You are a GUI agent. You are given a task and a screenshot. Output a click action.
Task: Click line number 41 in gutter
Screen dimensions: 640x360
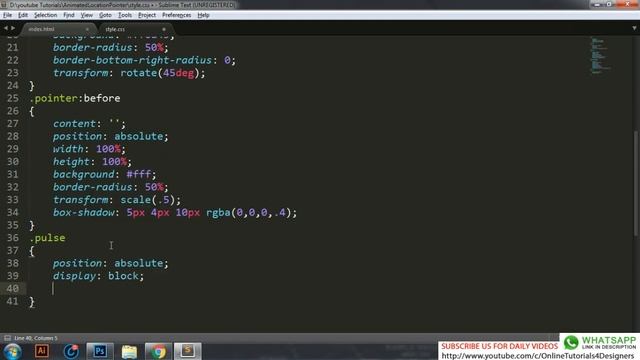13,301
